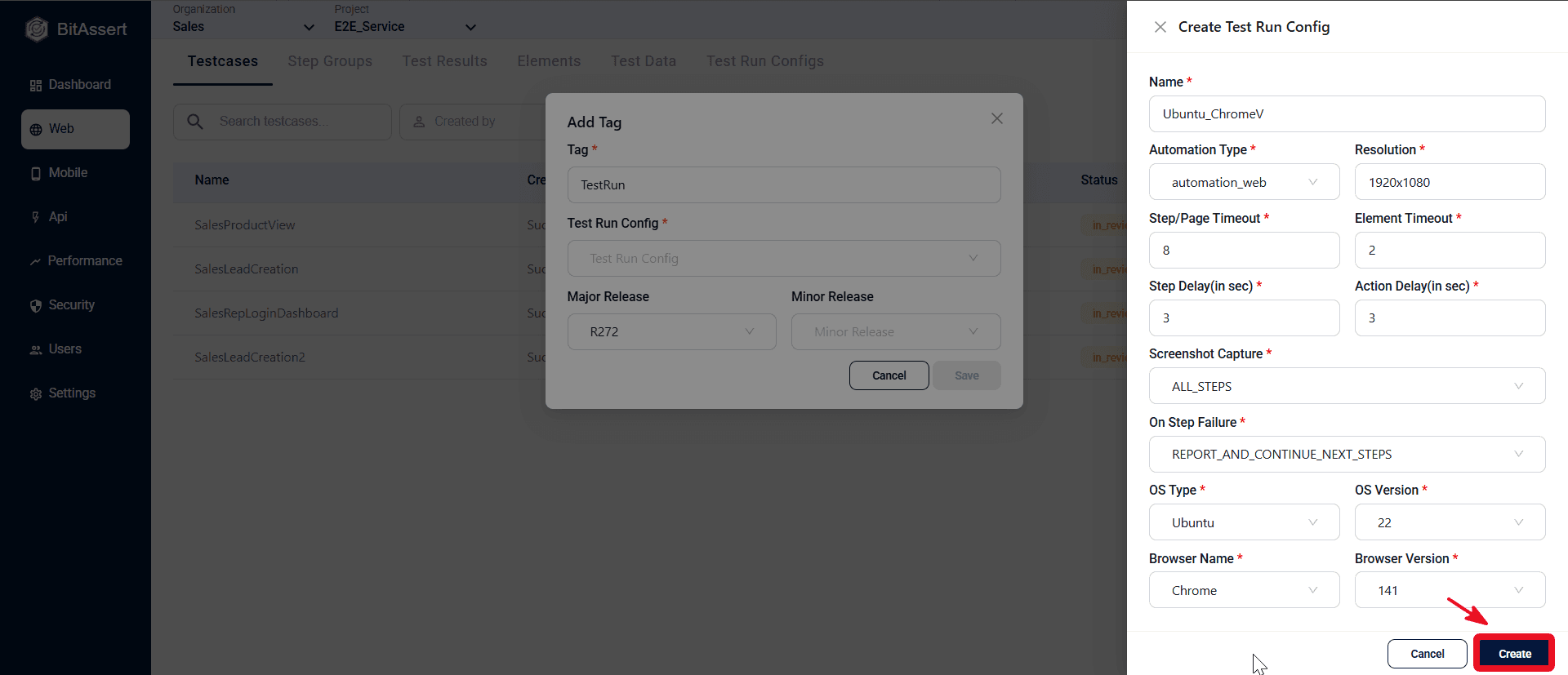This screenshot has height=675, width=1568.
Task: Open the SalesRepLoginDashboard testcase
Action: point(266,313)
